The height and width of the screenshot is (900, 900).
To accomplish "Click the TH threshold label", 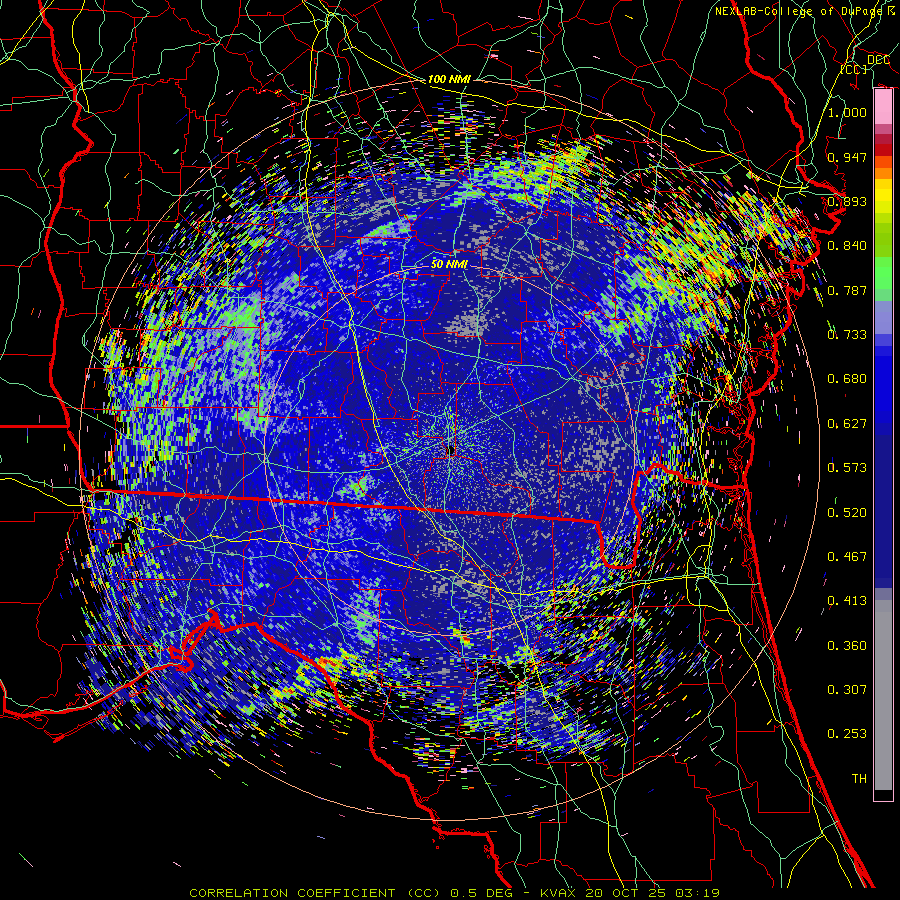I will click(x=859, y=779).
